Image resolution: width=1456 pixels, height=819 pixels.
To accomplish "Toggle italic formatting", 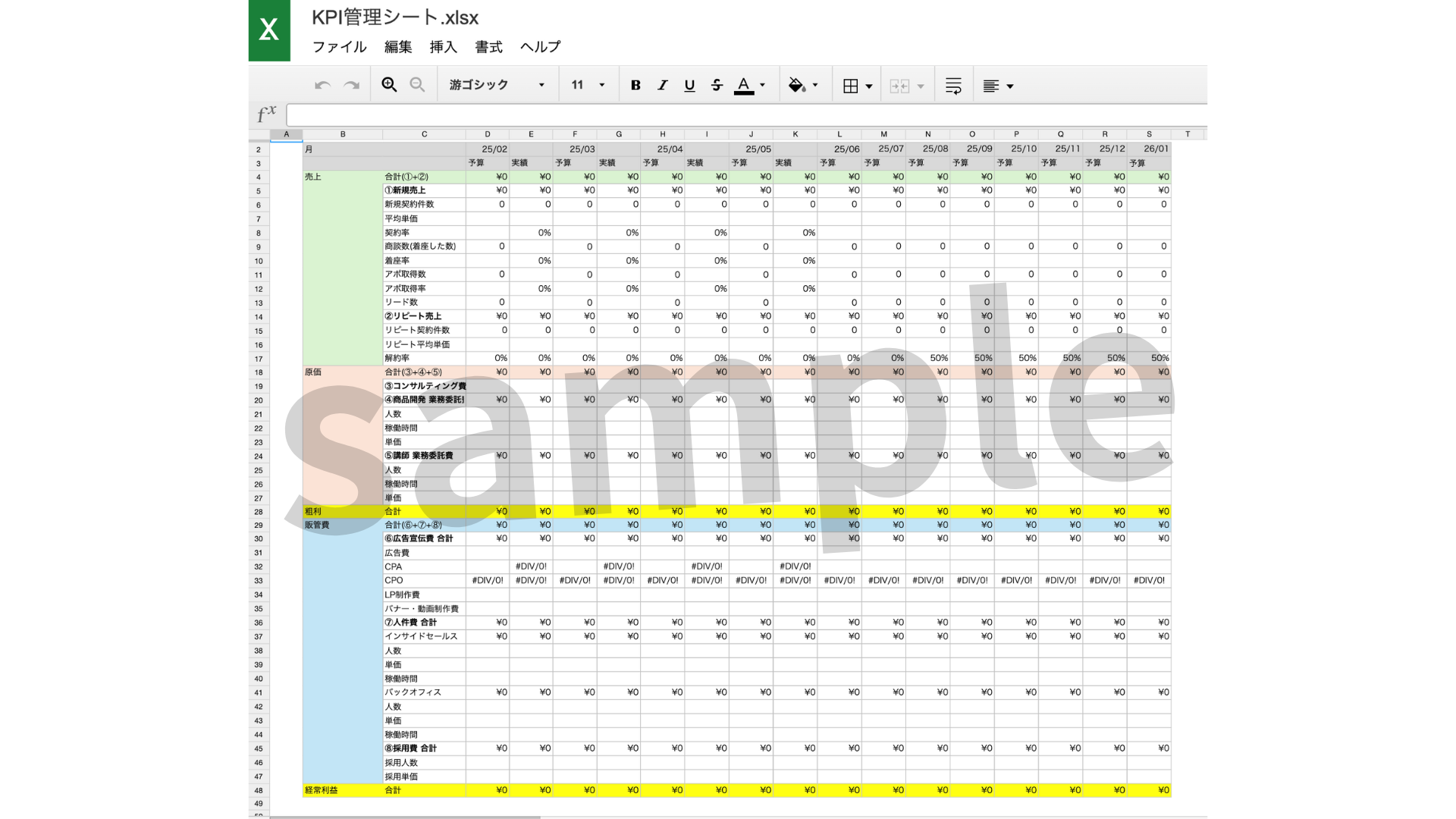I will click(662, 85).
